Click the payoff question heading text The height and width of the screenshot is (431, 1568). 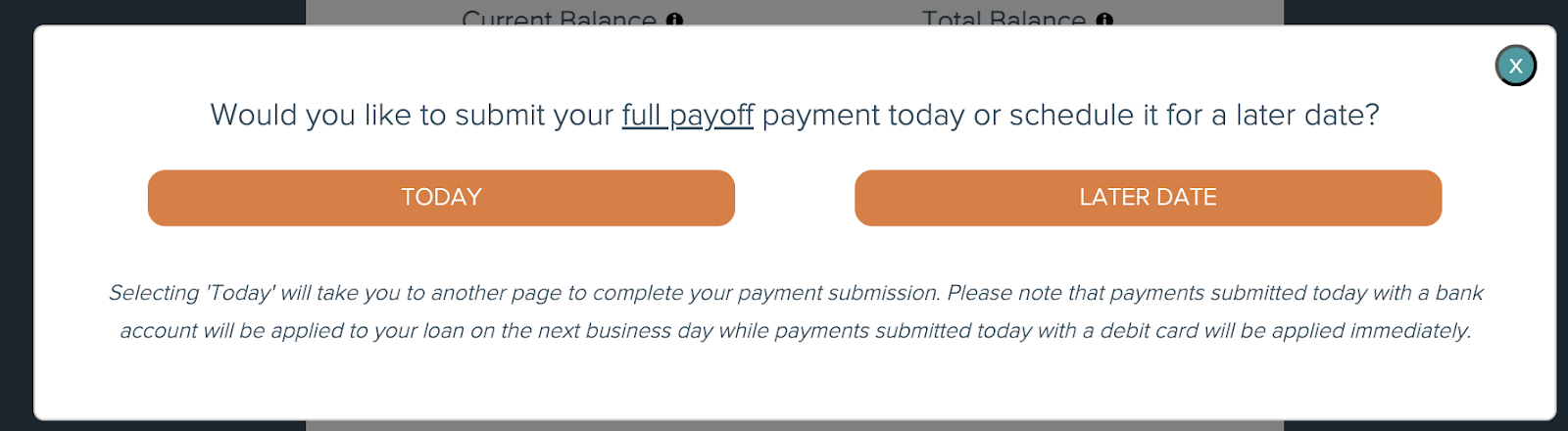click(795, 116)
